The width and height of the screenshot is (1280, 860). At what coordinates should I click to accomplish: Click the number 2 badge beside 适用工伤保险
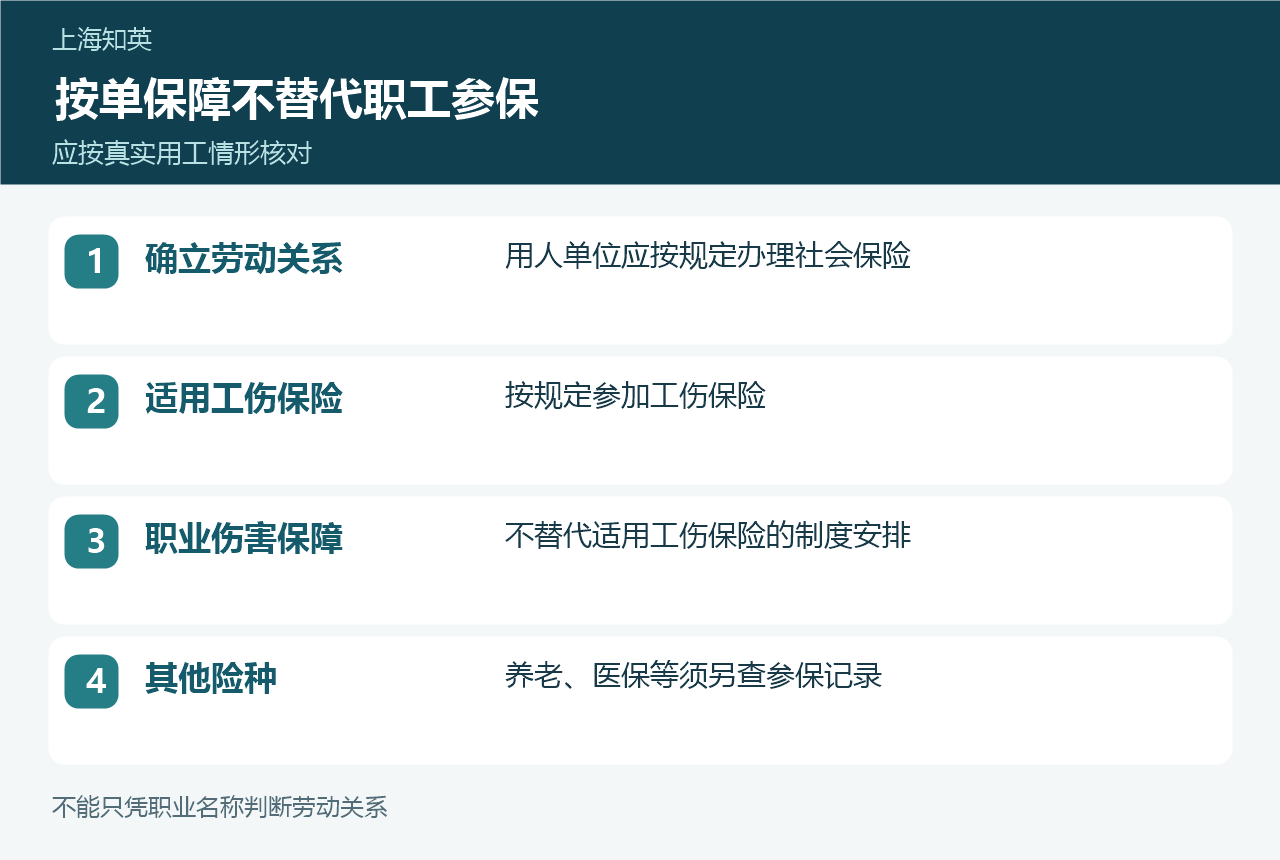92,401
